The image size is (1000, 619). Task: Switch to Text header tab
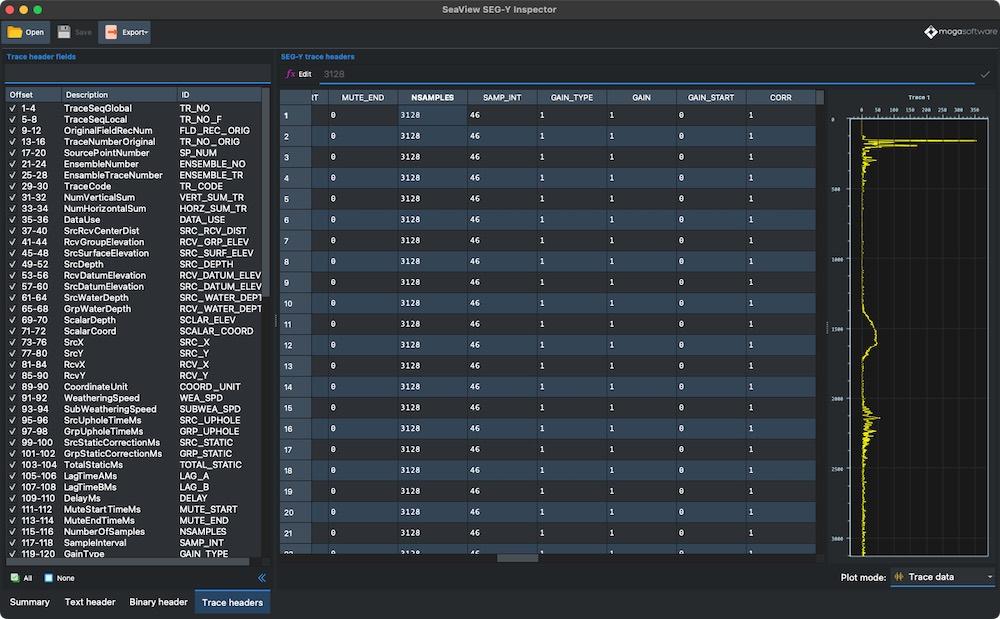(x=90, y=602)
